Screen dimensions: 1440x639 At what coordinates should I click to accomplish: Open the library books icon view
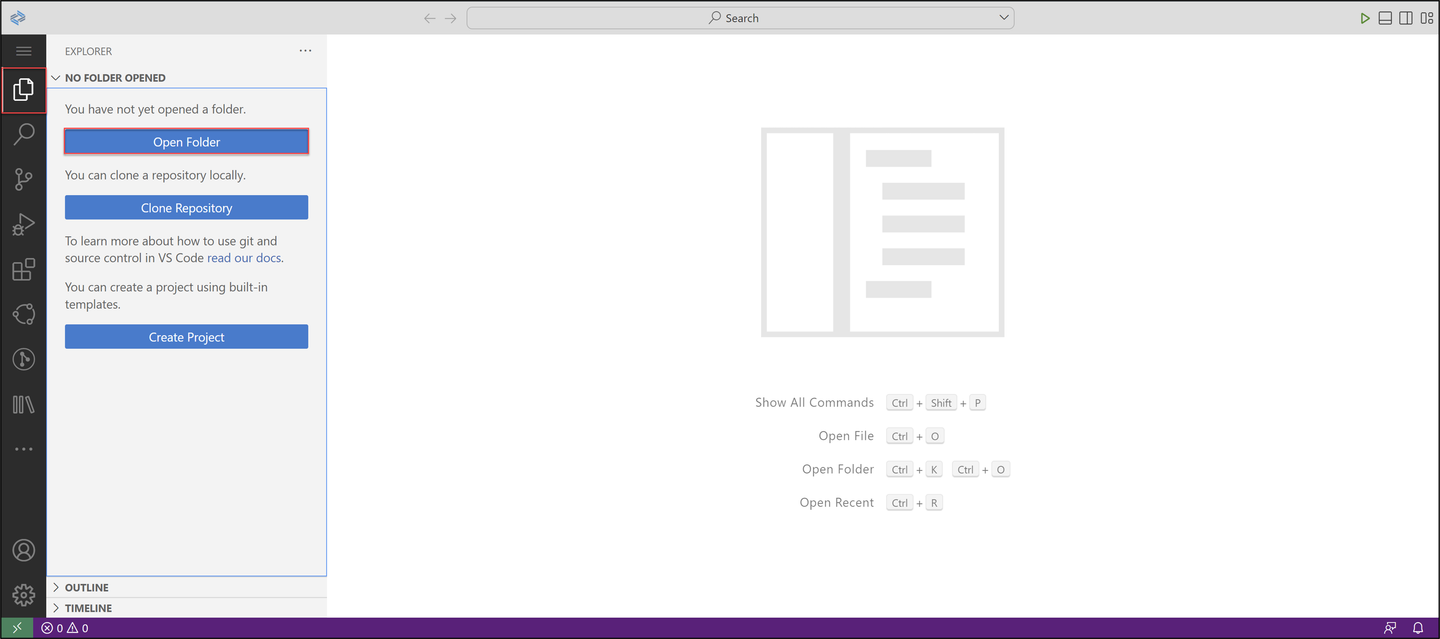click(24, 404)
